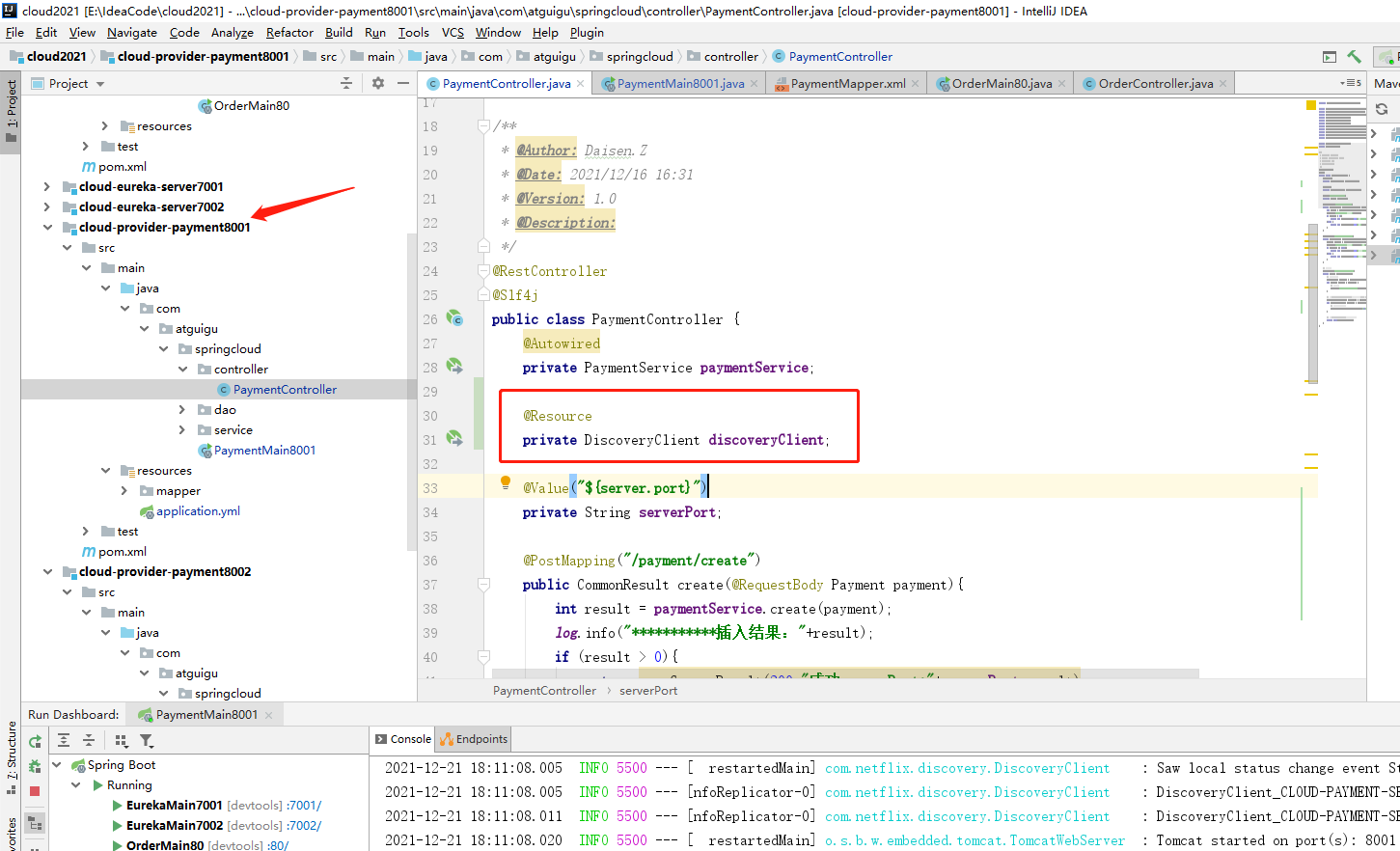The width and height of the screenshot is (1400, 851).
Task: Rerun the application in Run Dashboard
Action: [x=35, y=742]
